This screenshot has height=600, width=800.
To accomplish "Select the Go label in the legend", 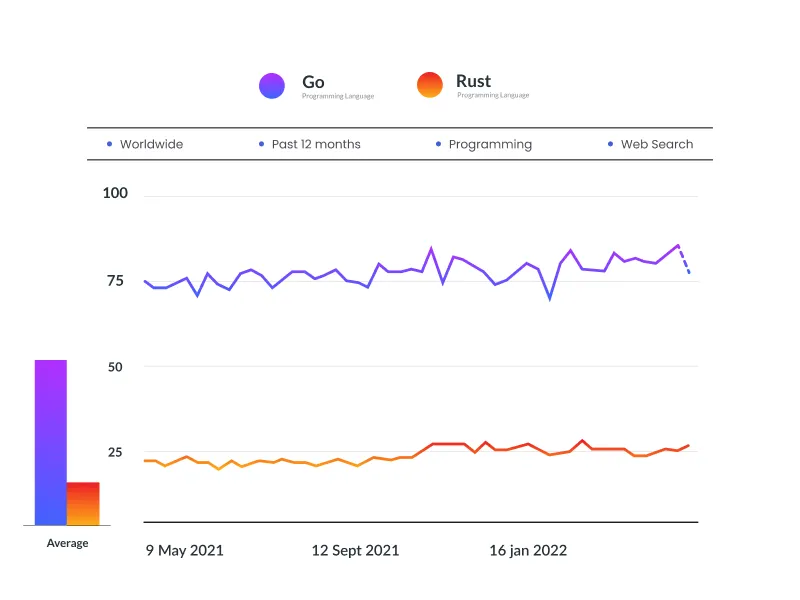I will click(314, 82).
